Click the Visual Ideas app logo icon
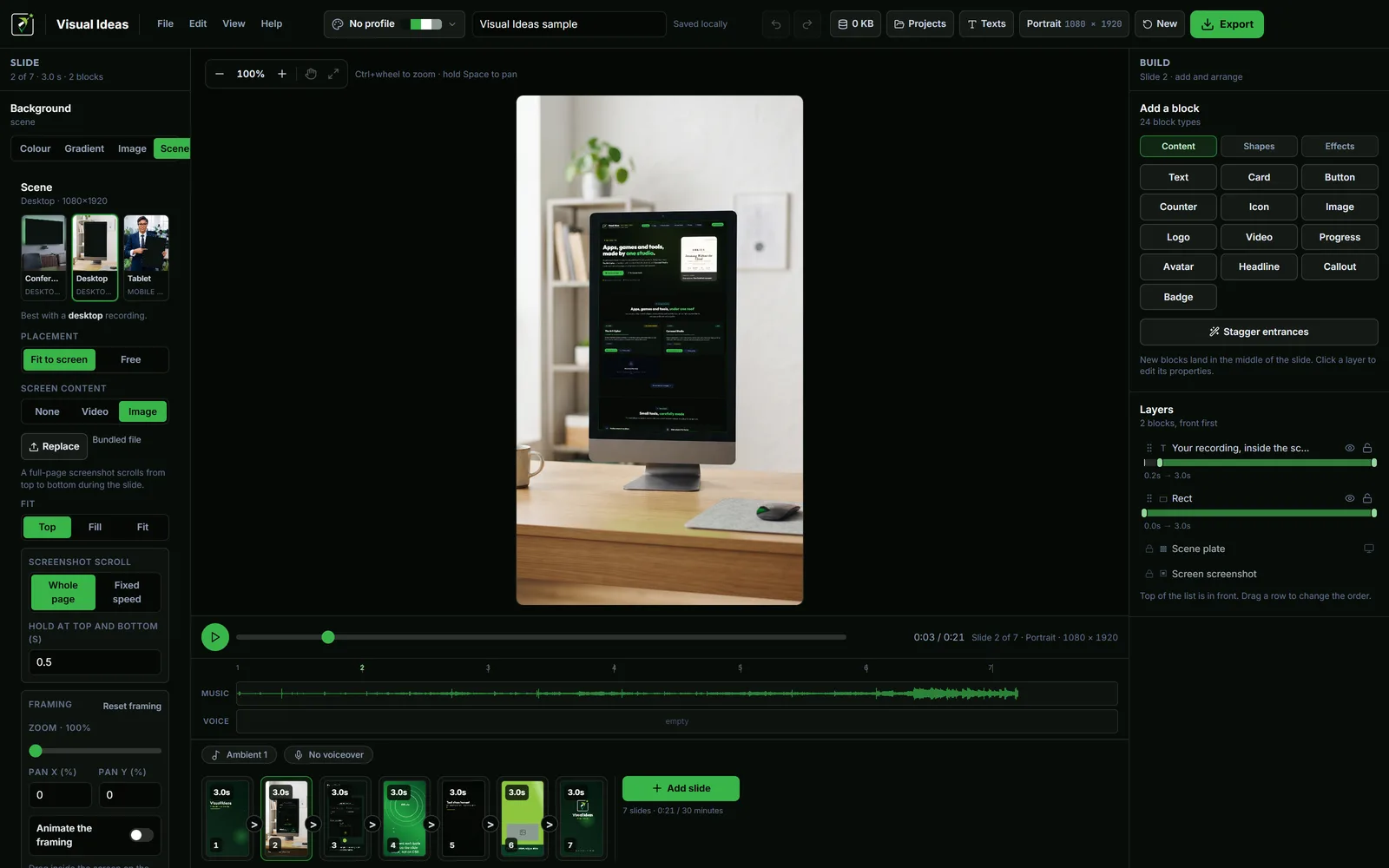 pyautogui.click(x=23, y=23)
